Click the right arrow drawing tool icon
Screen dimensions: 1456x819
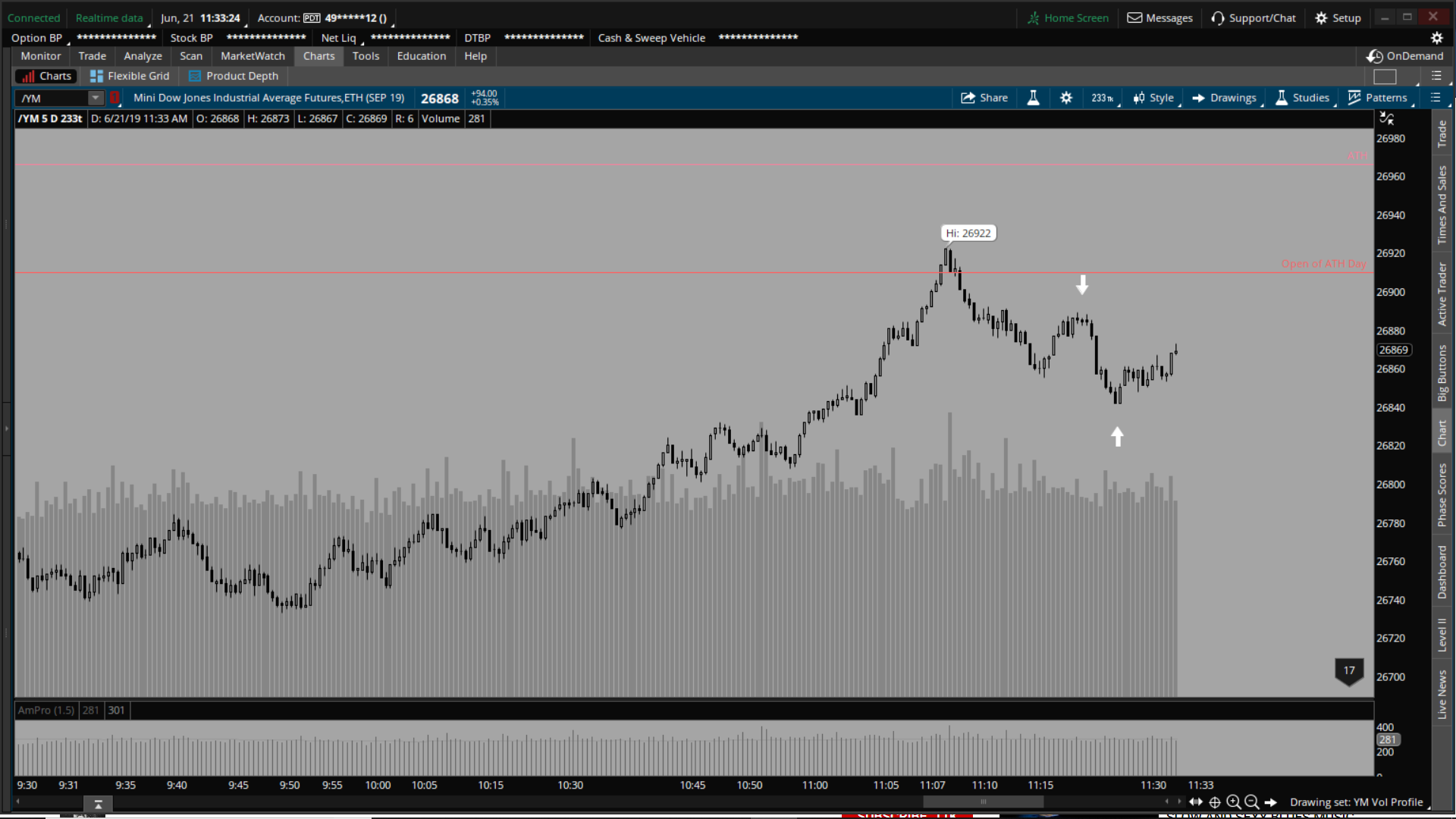[x=1271, y=802]
